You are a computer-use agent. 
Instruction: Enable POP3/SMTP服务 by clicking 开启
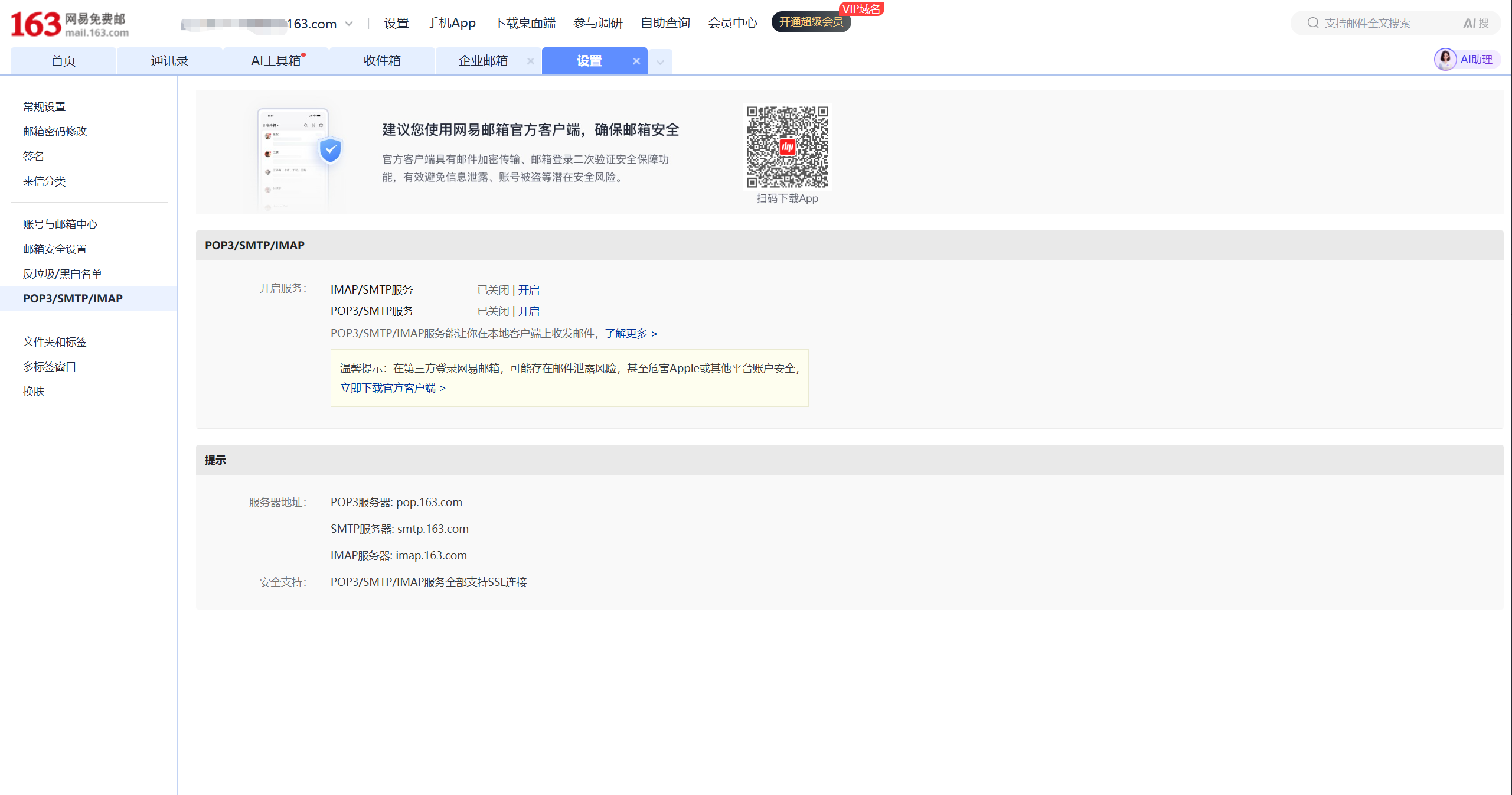pos(528,311)
